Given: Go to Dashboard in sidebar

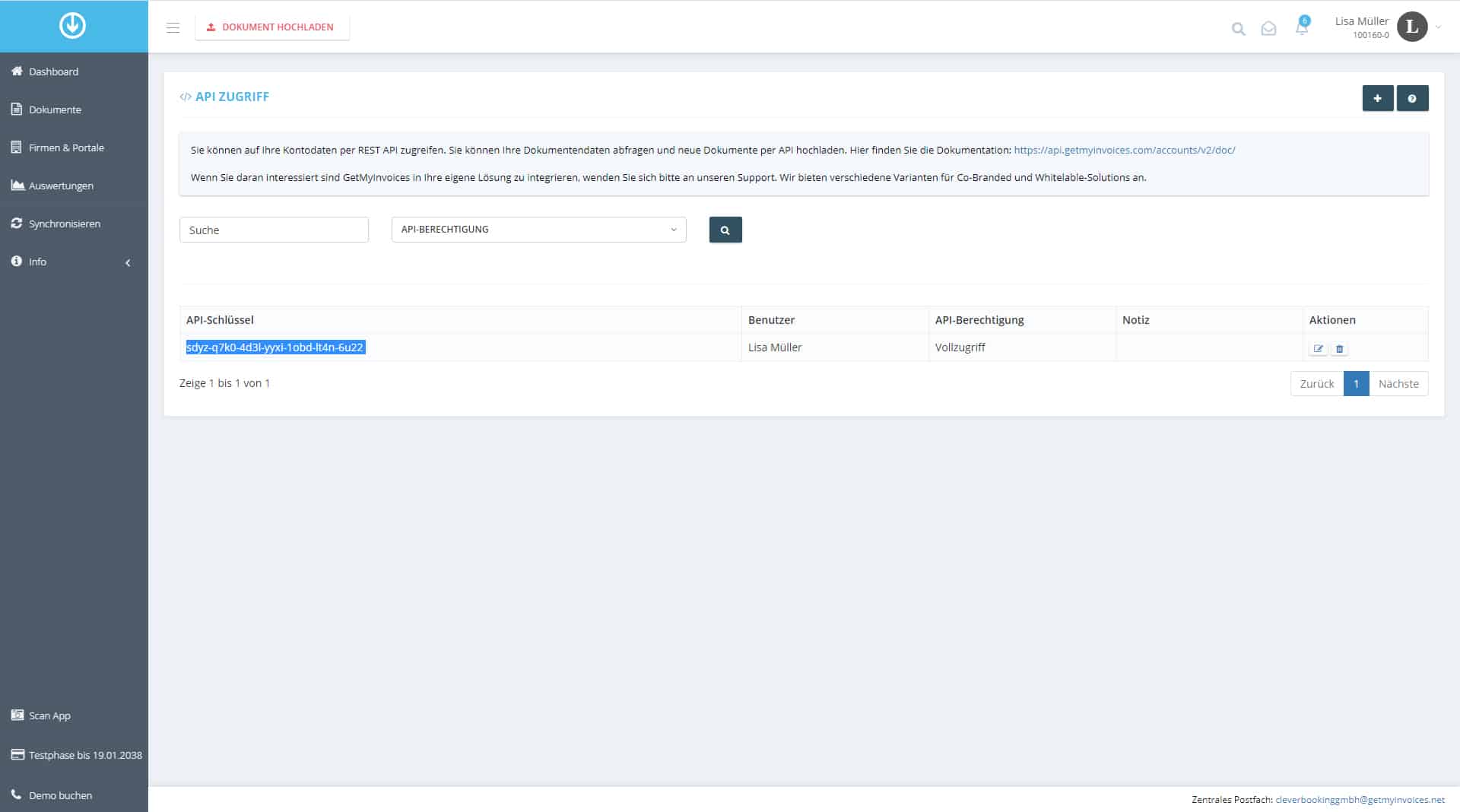Looking at the screenshot, I should point(74,71).
